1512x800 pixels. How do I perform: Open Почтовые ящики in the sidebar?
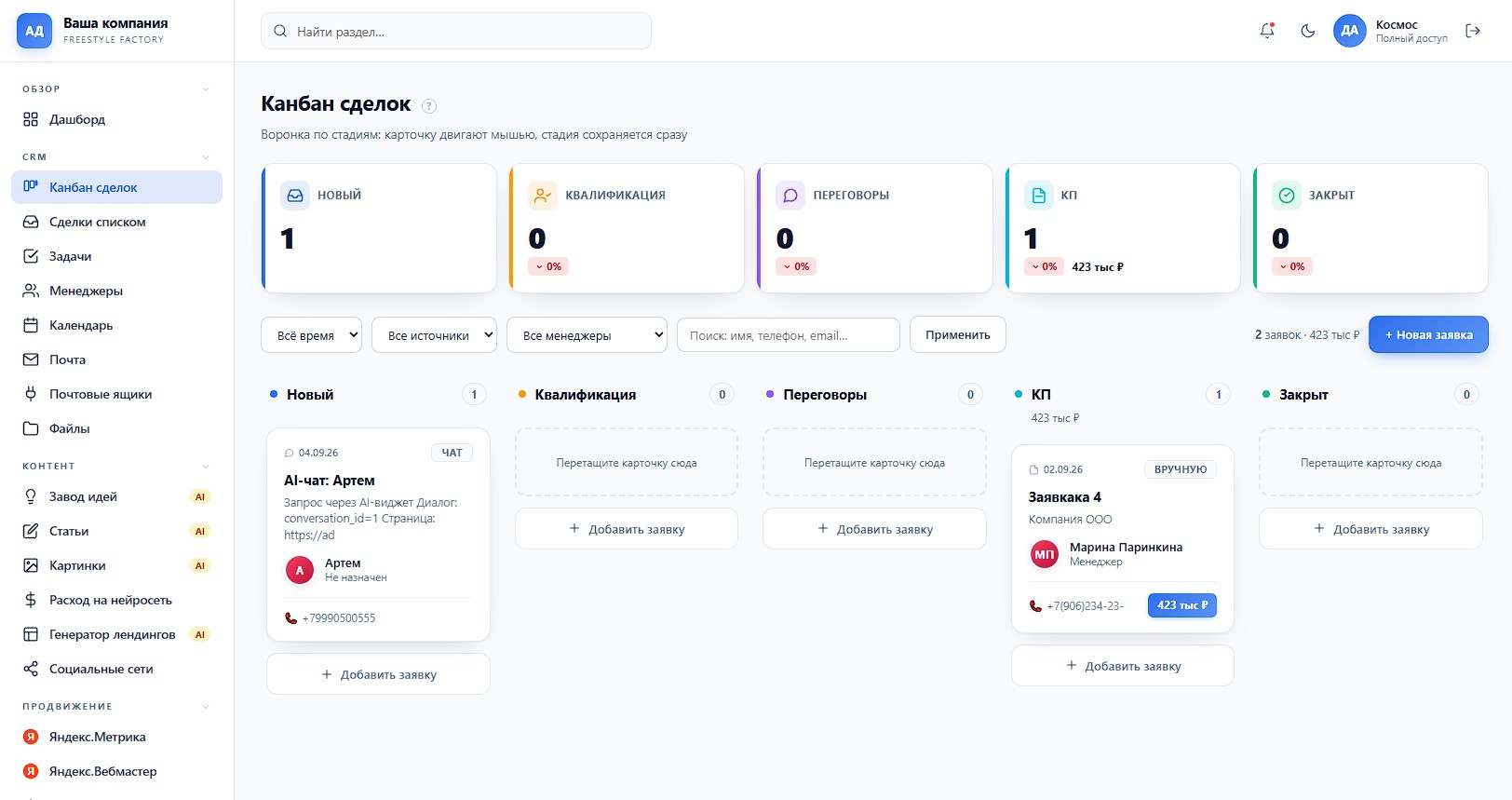point(116,394)
